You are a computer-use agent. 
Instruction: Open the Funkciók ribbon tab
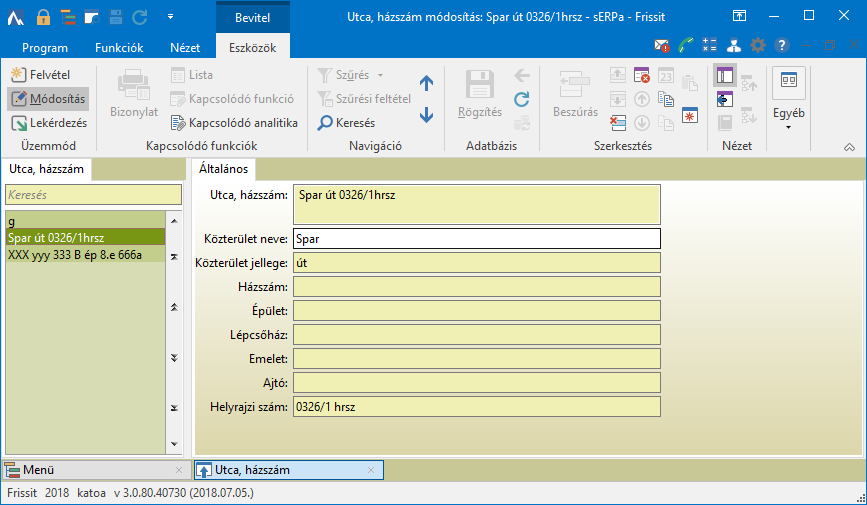coord(119,47)
